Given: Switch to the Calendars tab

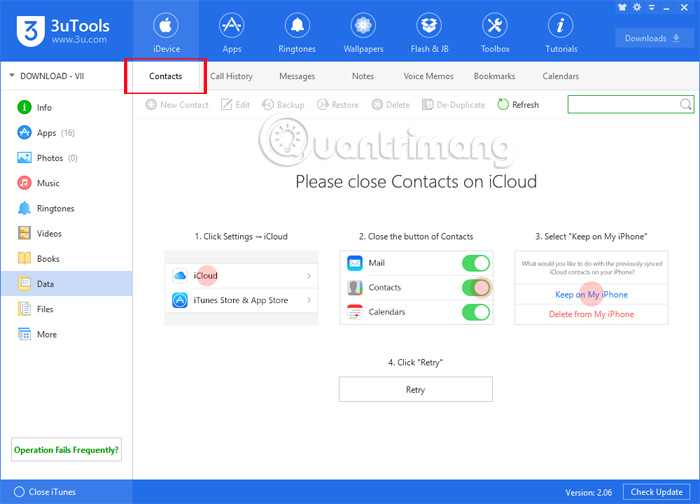Looking at the screenshot, I should point(560,76).
